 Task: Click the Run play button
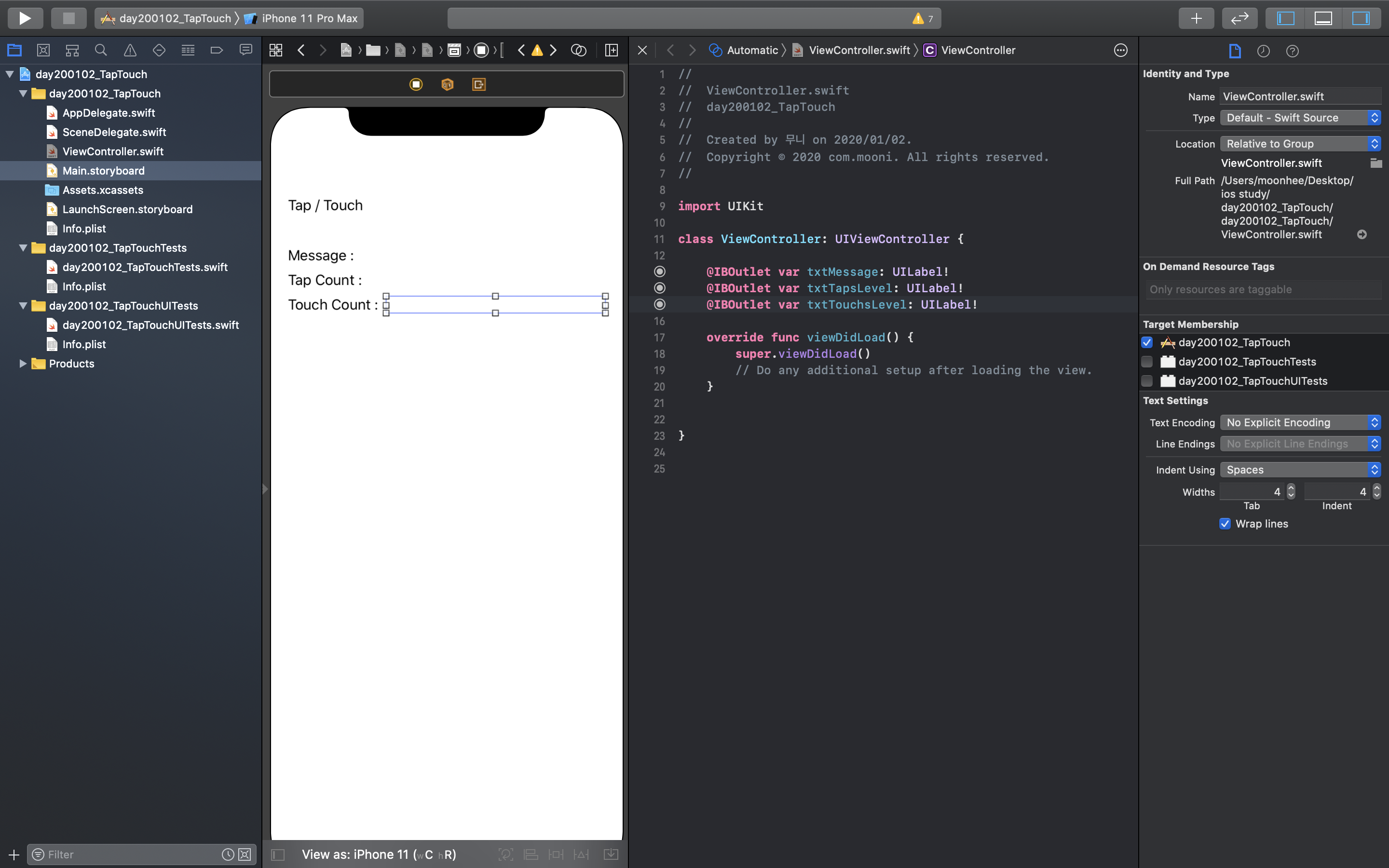25,18
